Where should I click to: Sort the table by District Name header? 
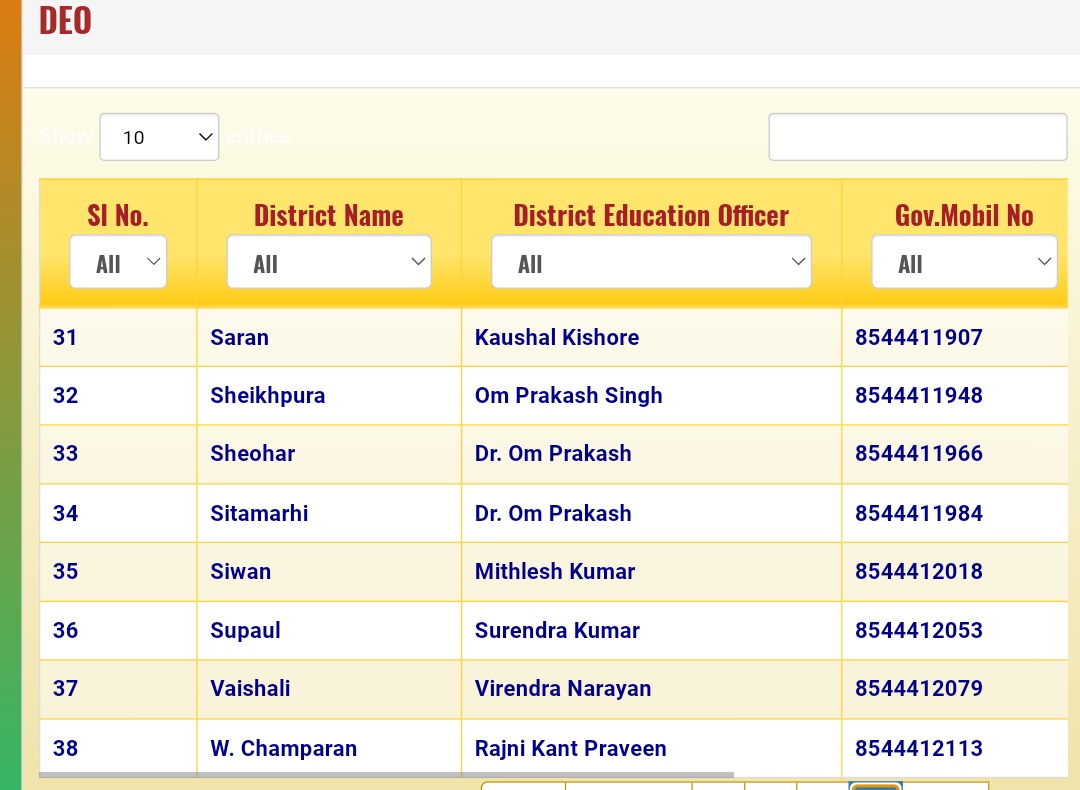click(x=329, y=214)
